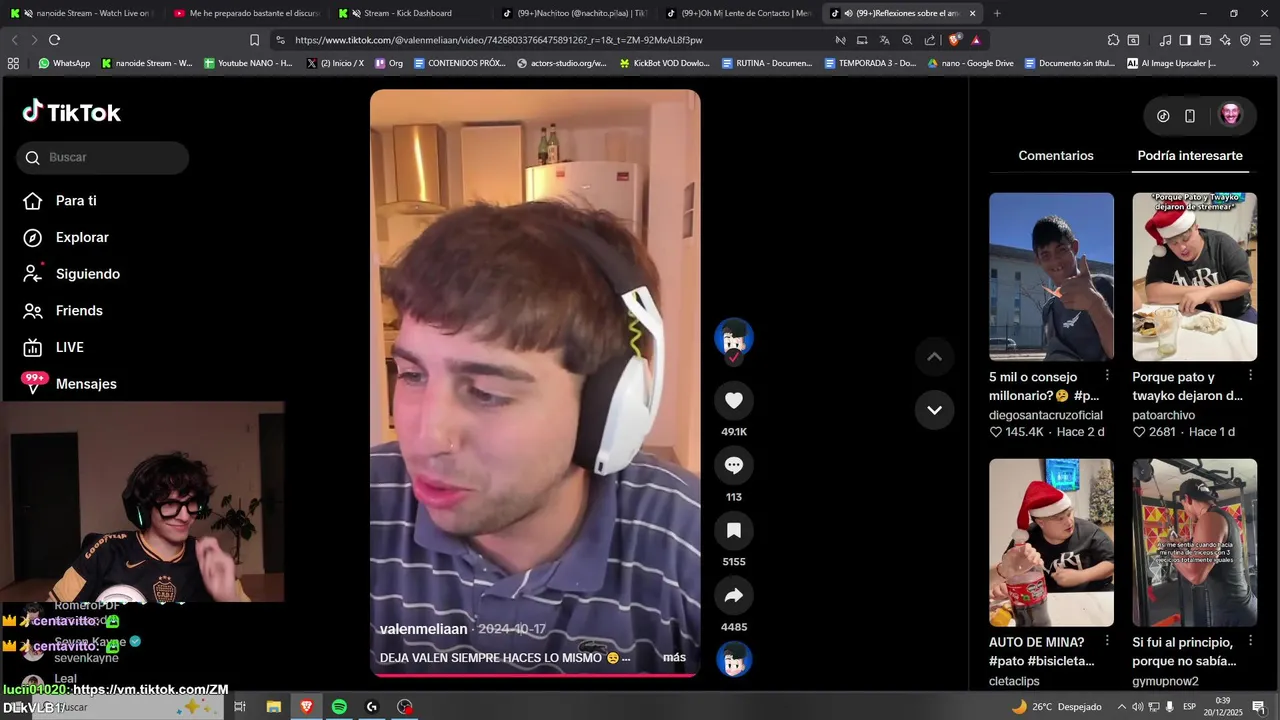Share the video with the arrow icon
Screen dimensions: 1280x720
tap(733, 596)
